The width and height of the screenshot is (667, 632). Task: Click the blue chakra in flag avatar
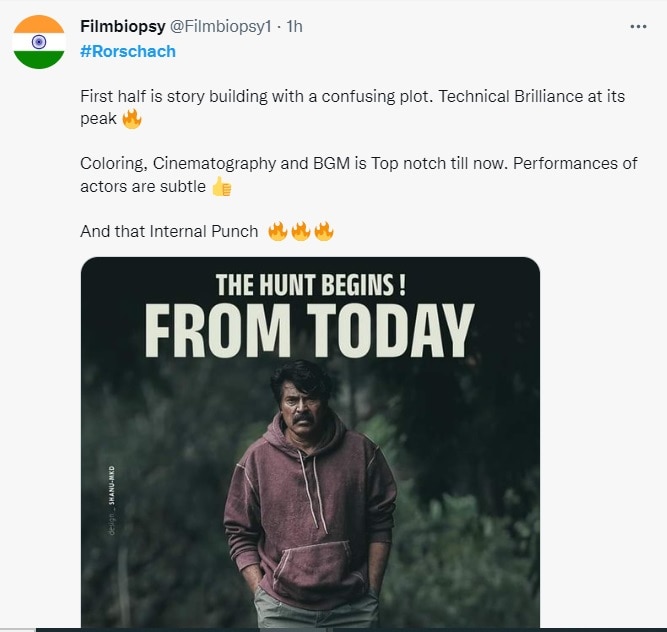point(39,42)
